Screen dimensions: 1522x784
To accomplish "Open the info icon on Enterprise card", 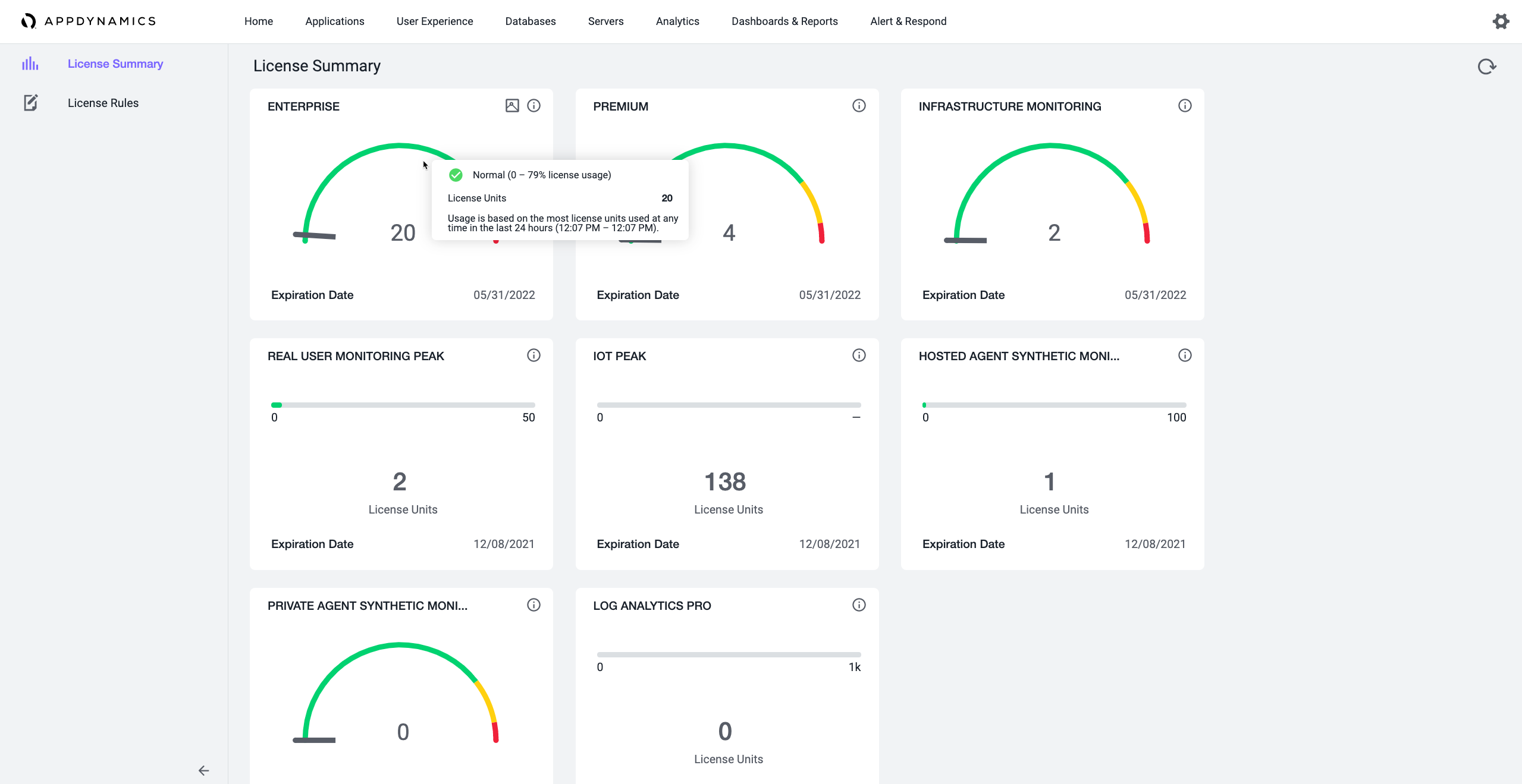I will tap(534, 106).
